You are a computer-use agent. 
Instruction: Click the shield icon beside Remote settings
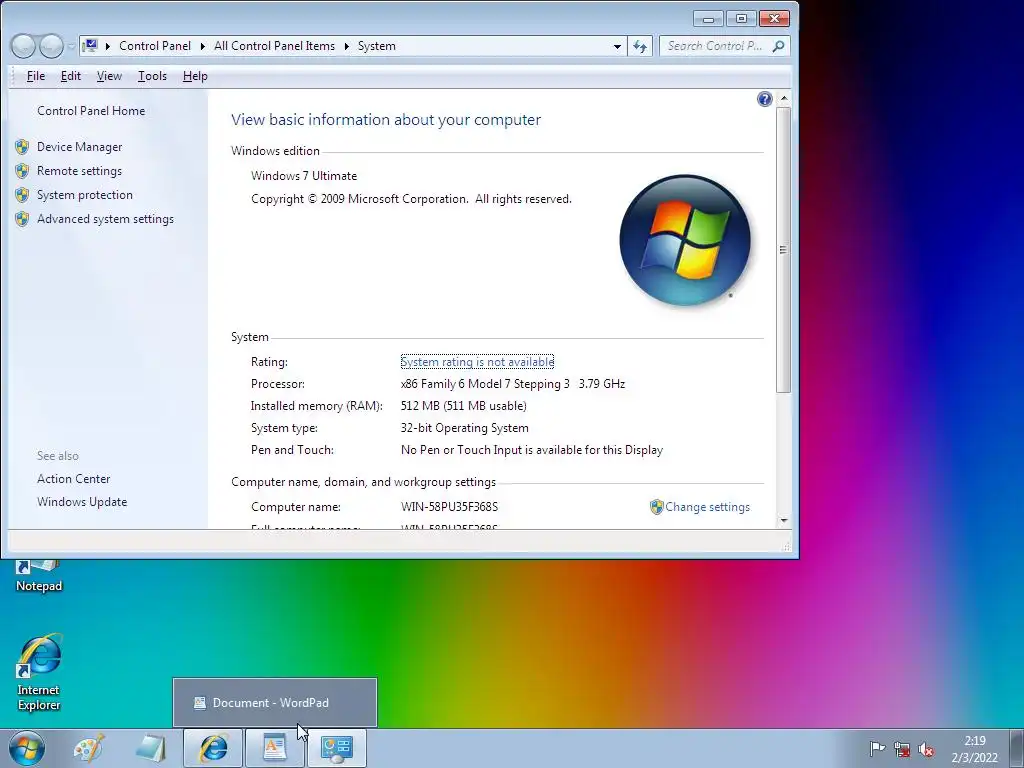22,171
